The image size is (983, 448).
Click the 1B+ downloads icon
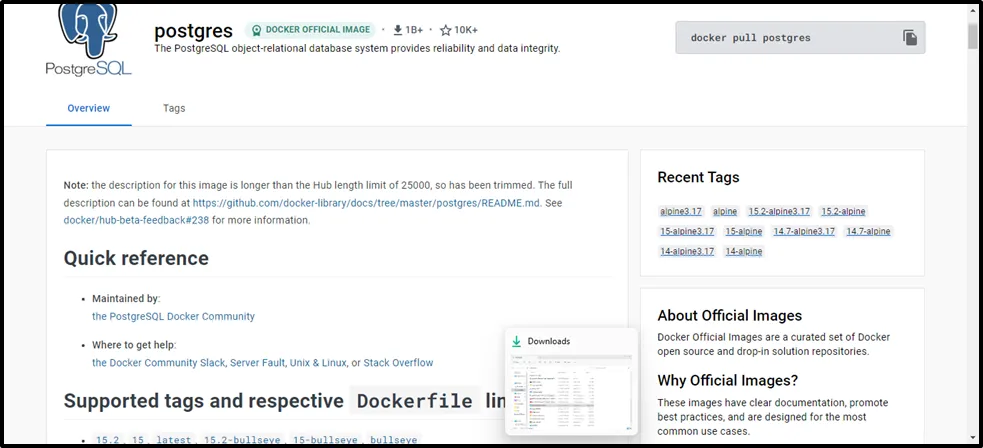(x=397, y=30)
